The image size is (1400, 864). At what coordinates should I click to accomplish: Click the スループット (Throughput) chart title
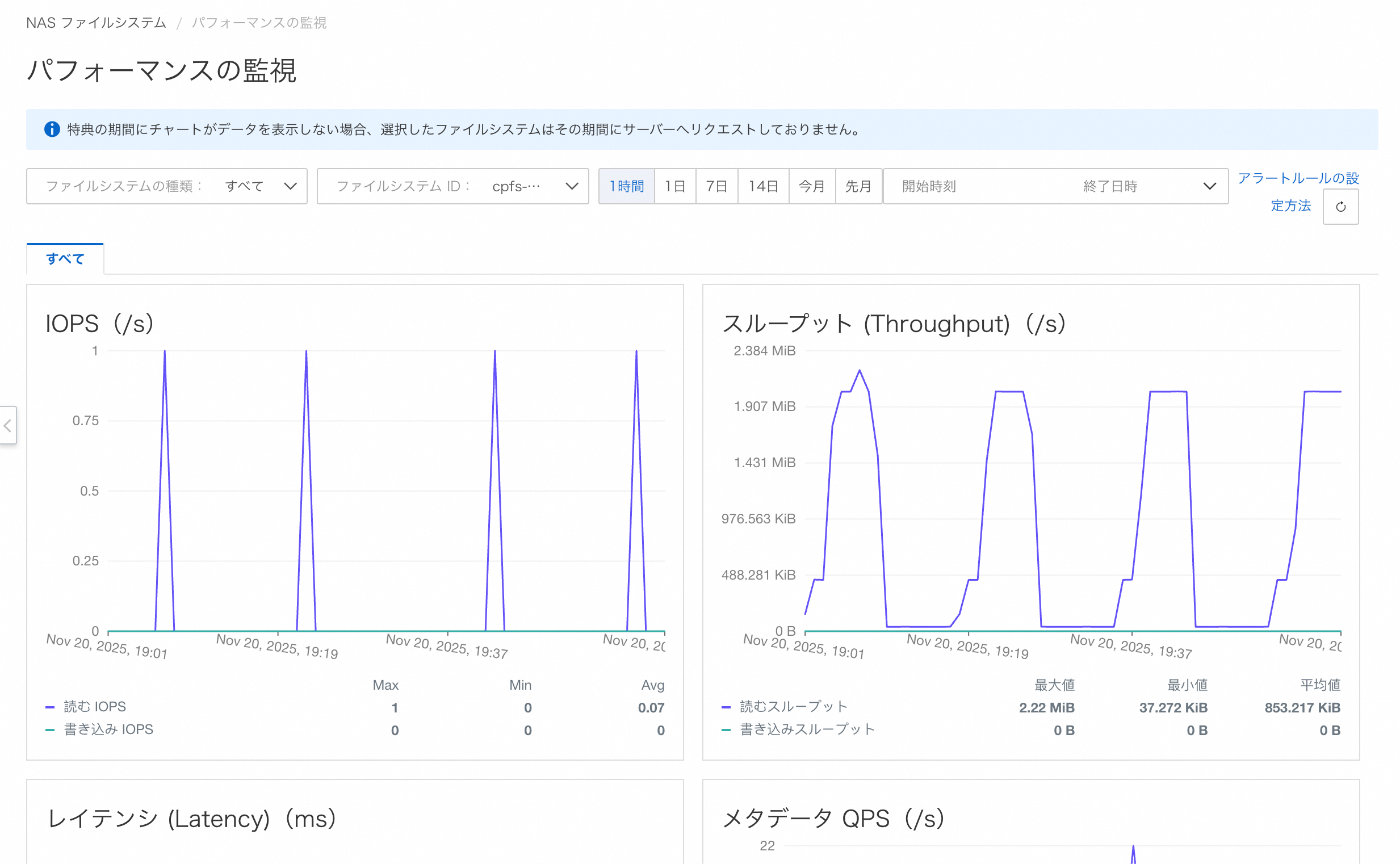pyautogui.click(x=894, y=324)
